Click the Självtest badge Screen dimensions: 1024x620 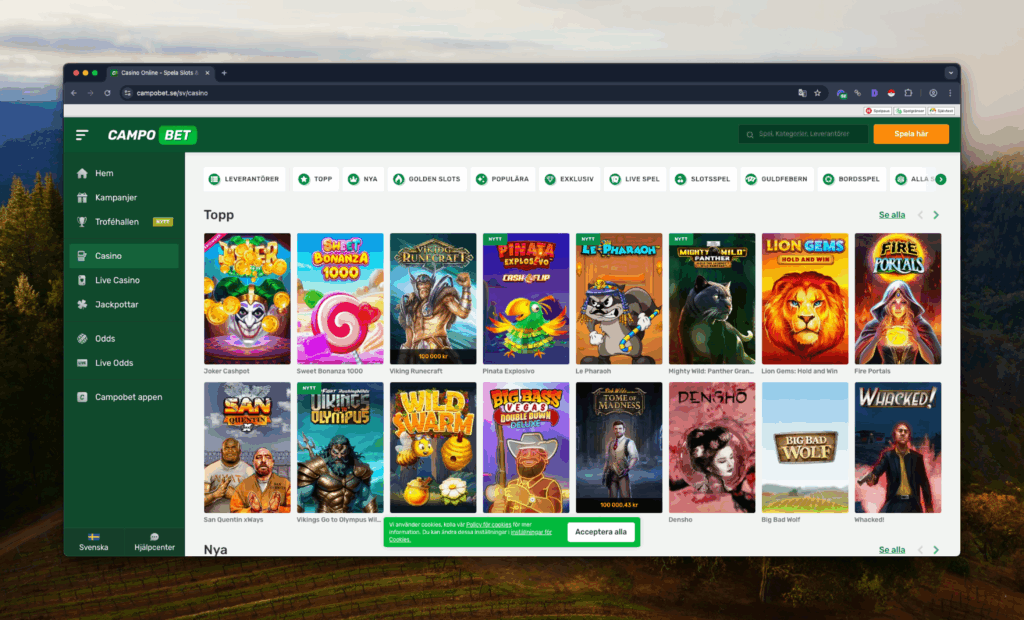coord(942,111)
